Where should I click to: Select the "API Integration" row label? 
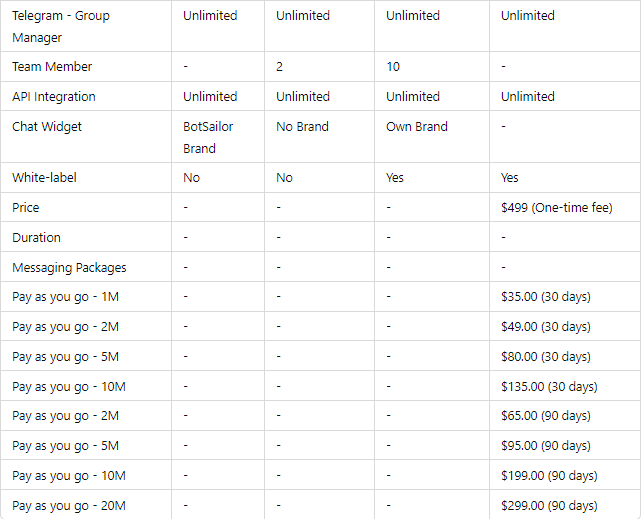pyautogui.click(x=54, y=97)
